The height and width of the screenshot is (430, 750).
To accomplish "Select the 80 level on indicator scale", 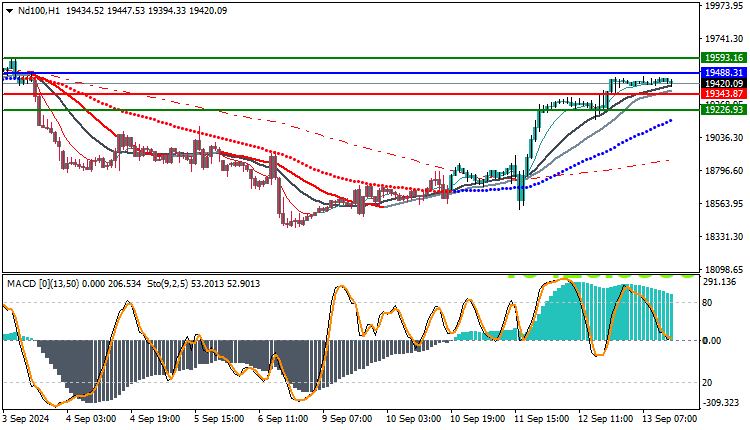I will click(707, 303).
